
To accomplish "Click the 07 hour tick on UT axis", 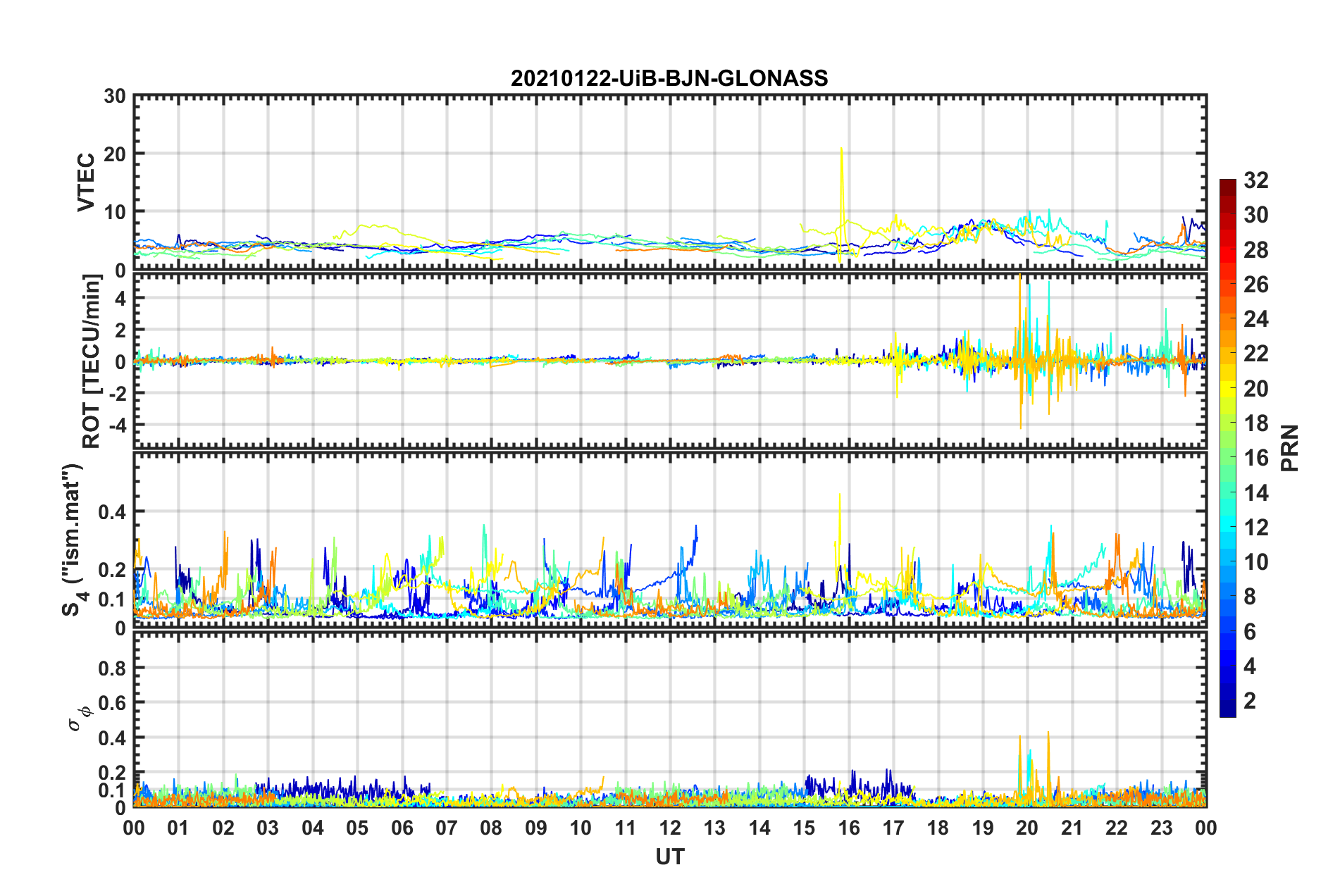I will click(x=447, y=828).
